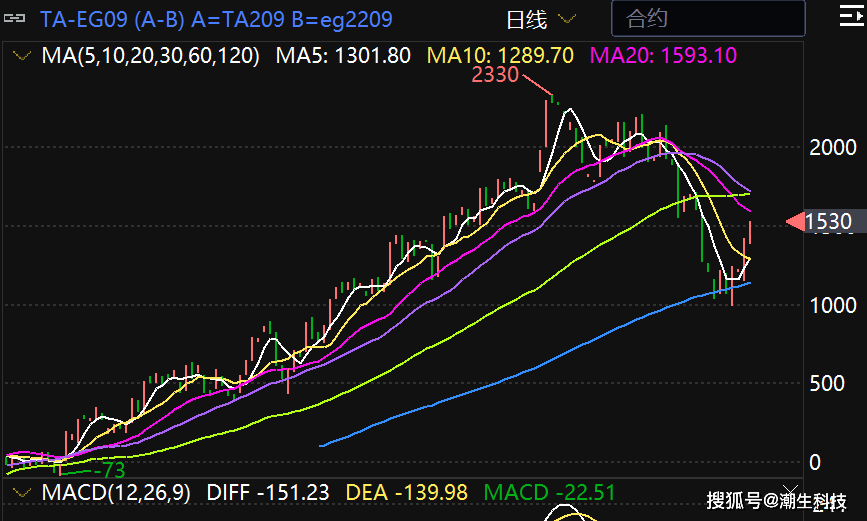The height and width of the screenshot is (521, 867).
Task: Click the 搜狐号@潮生科技 watermark text
Action: click(777, 500)
